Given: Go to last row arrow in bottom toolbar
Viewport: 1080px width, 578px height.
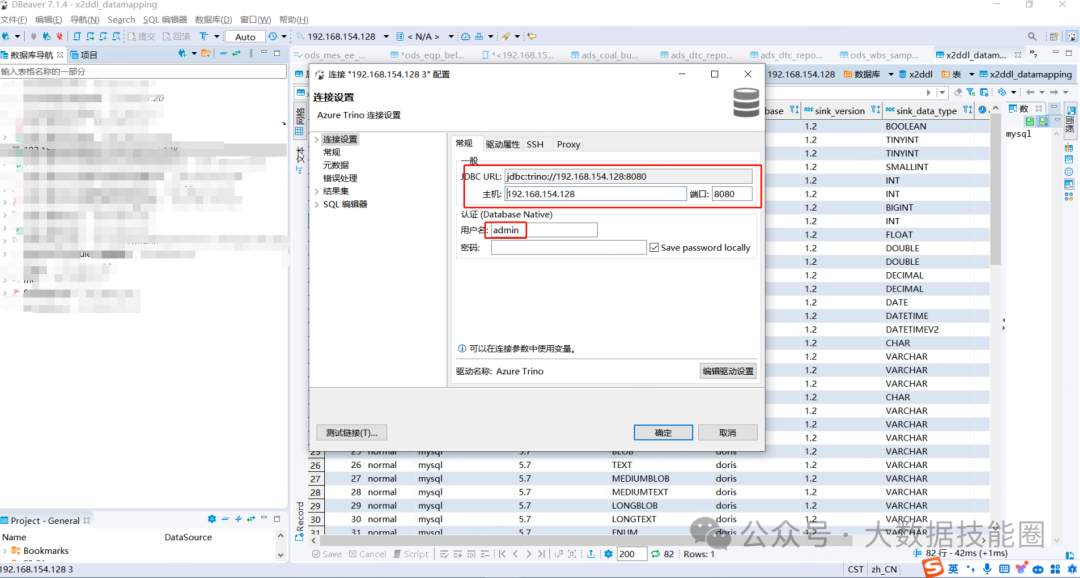Looking at the screenshot, I should (542, 554).
